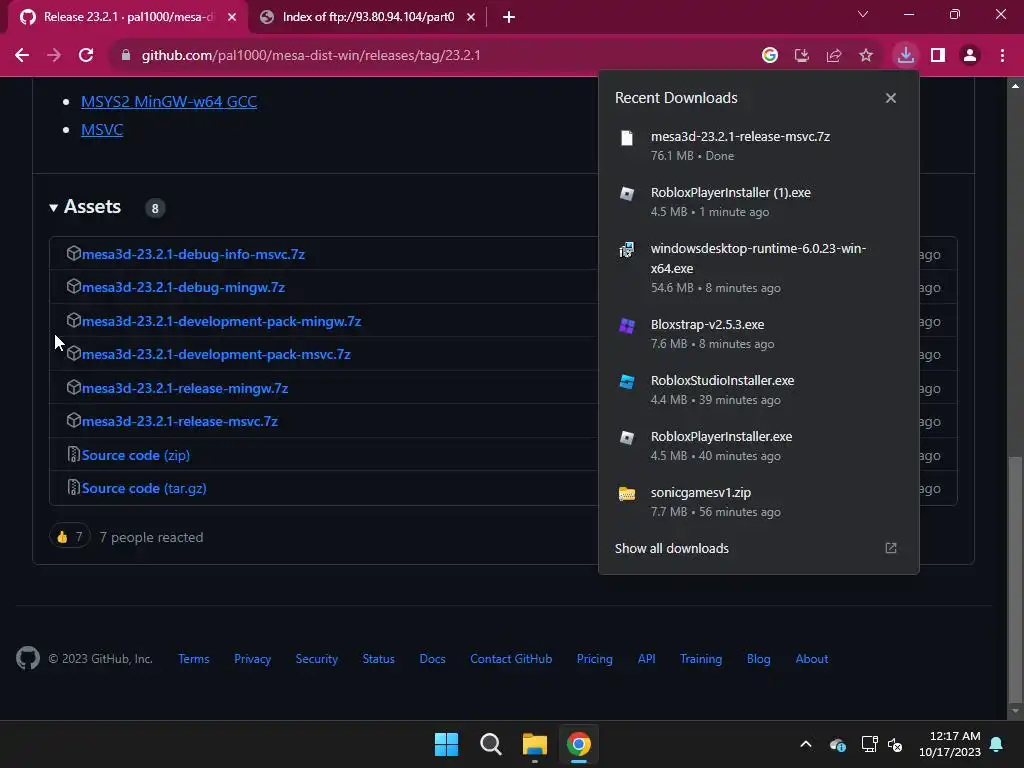The height and width of the screenshot is (768, 1024).
Task: Click the Bloxstrap-v2.5.3.exe download icon
Action: 627,326
